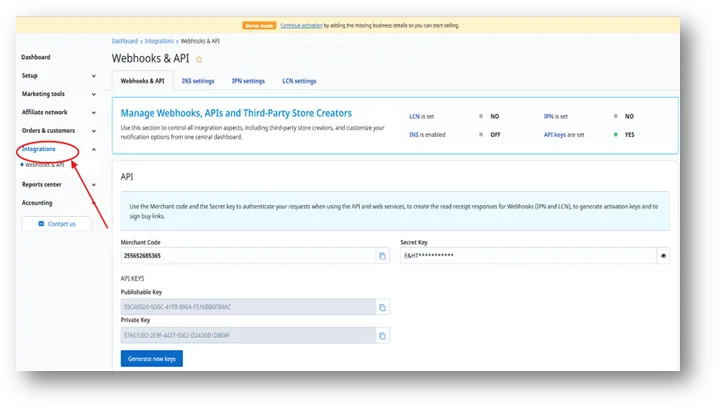Open the Dashboard sidebar item
This screenshot has width=718, height=408.
pos(36,57)
